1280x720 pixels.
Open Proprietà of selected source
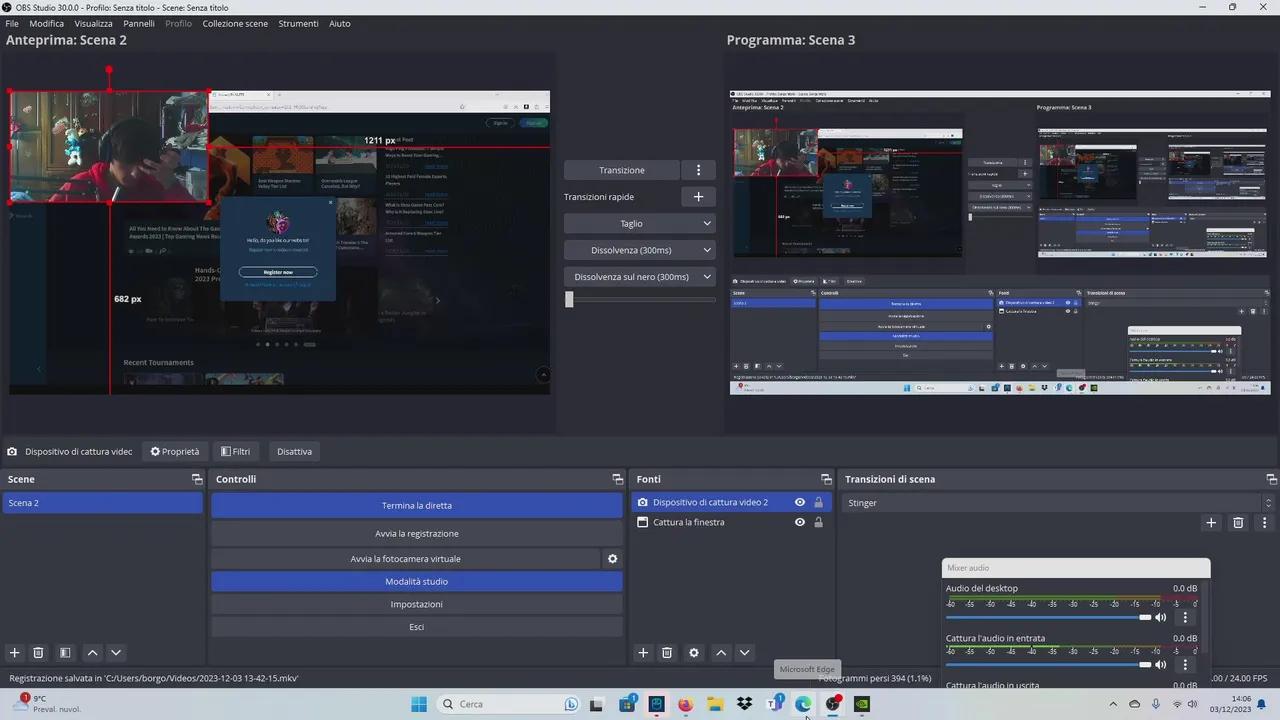[x=175, y=451]
